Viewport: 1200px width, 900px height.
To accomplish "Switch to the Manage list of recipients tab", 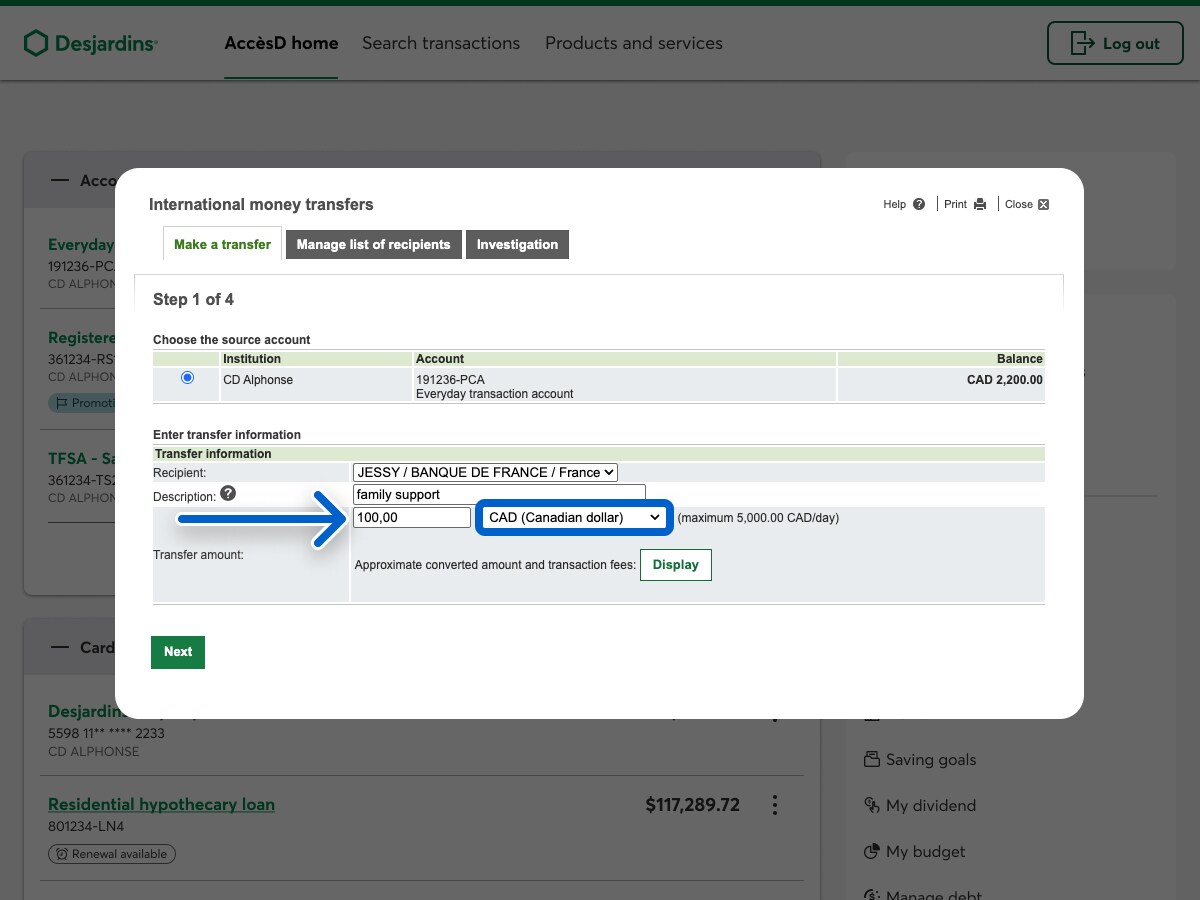I will tap(373, 245).
